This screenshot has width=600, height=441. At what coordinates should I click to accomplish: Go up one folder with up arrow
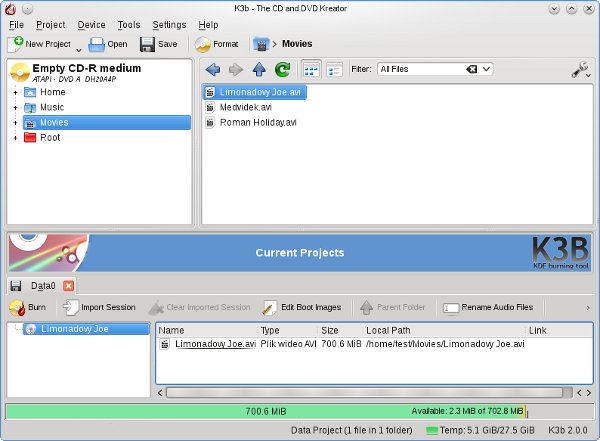click(259, 70)
